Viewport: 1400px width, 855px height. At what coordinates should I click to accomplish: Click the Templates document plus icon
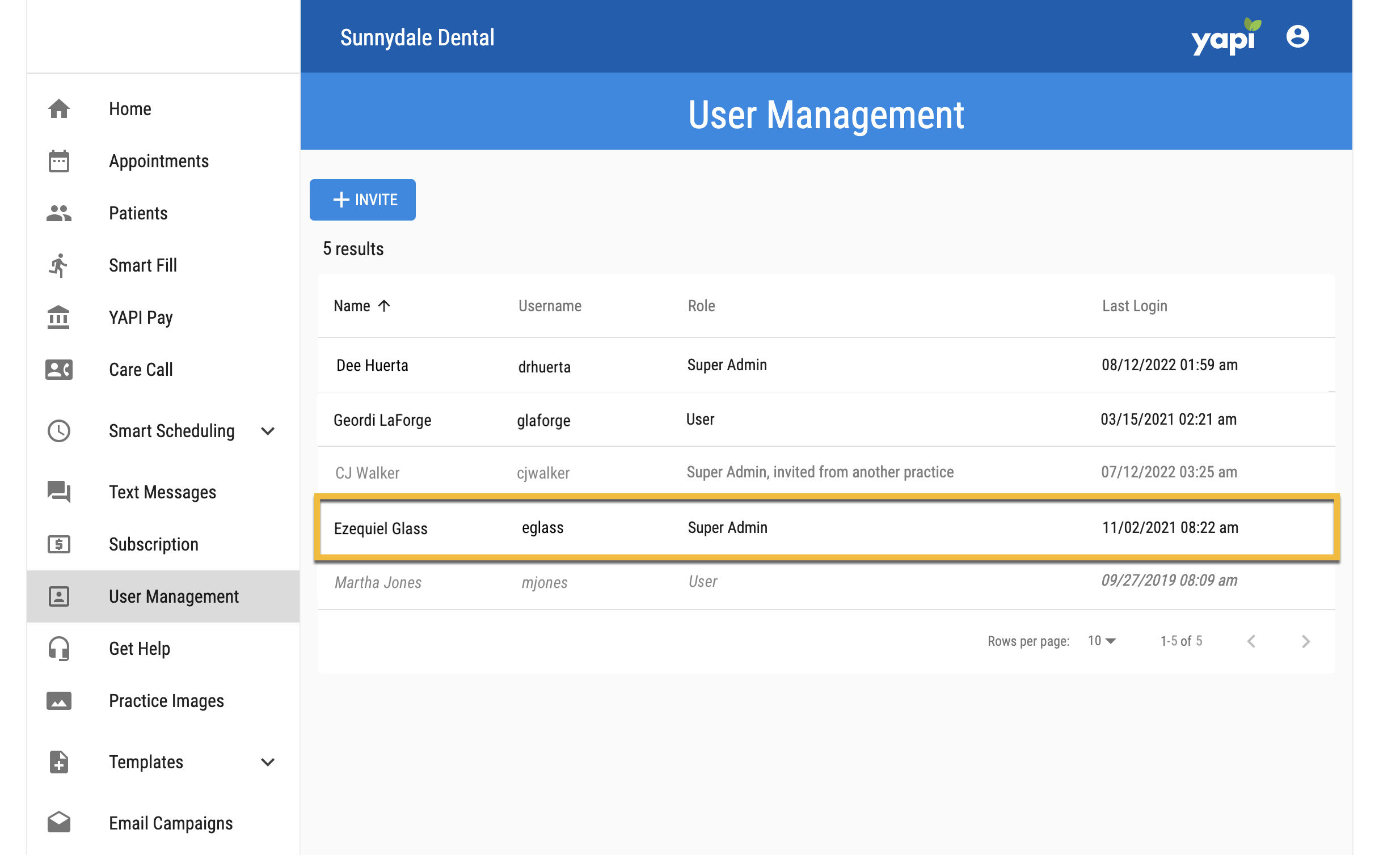(x=59, y=762)
